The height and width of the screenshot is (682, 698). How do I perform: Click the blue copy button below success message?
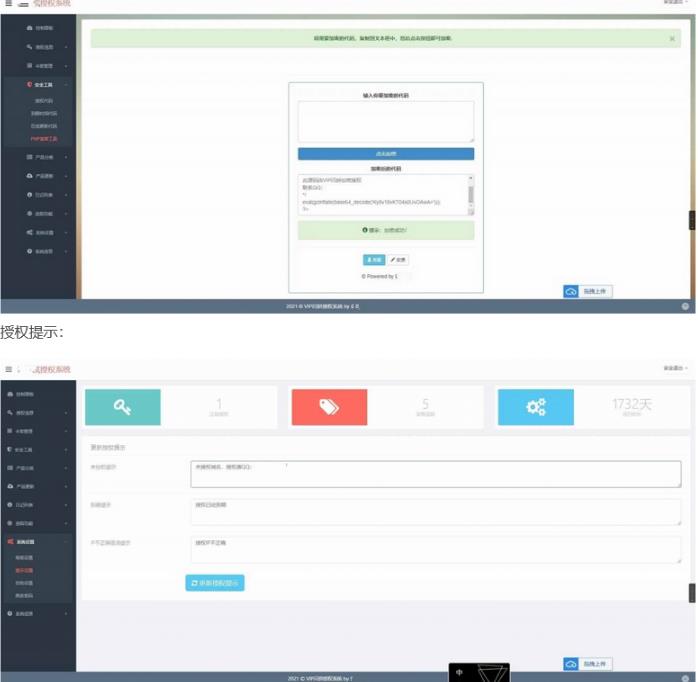[374, 260]
